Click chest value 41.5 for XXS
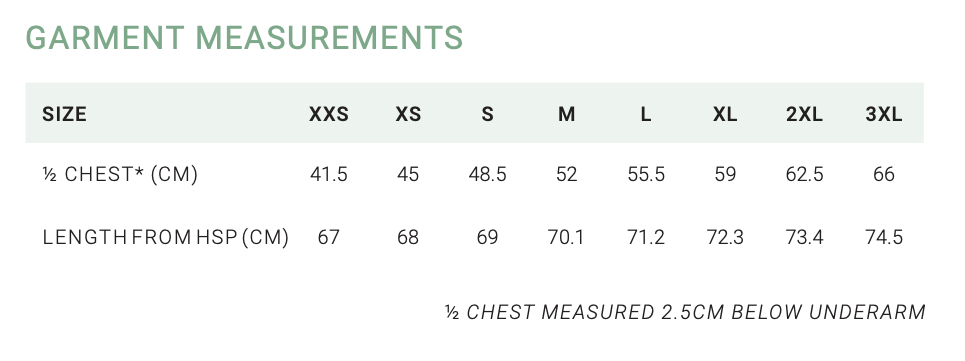This screenshot has width=965, height=361. [x=329, y=175]
